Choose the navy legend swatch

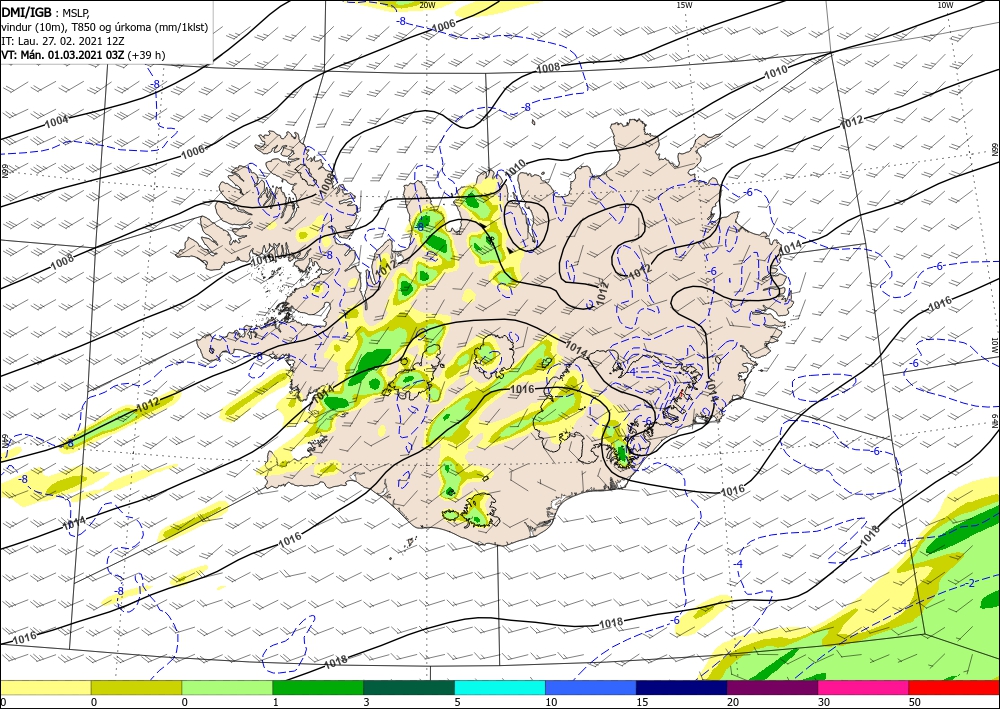coord(682,688)
